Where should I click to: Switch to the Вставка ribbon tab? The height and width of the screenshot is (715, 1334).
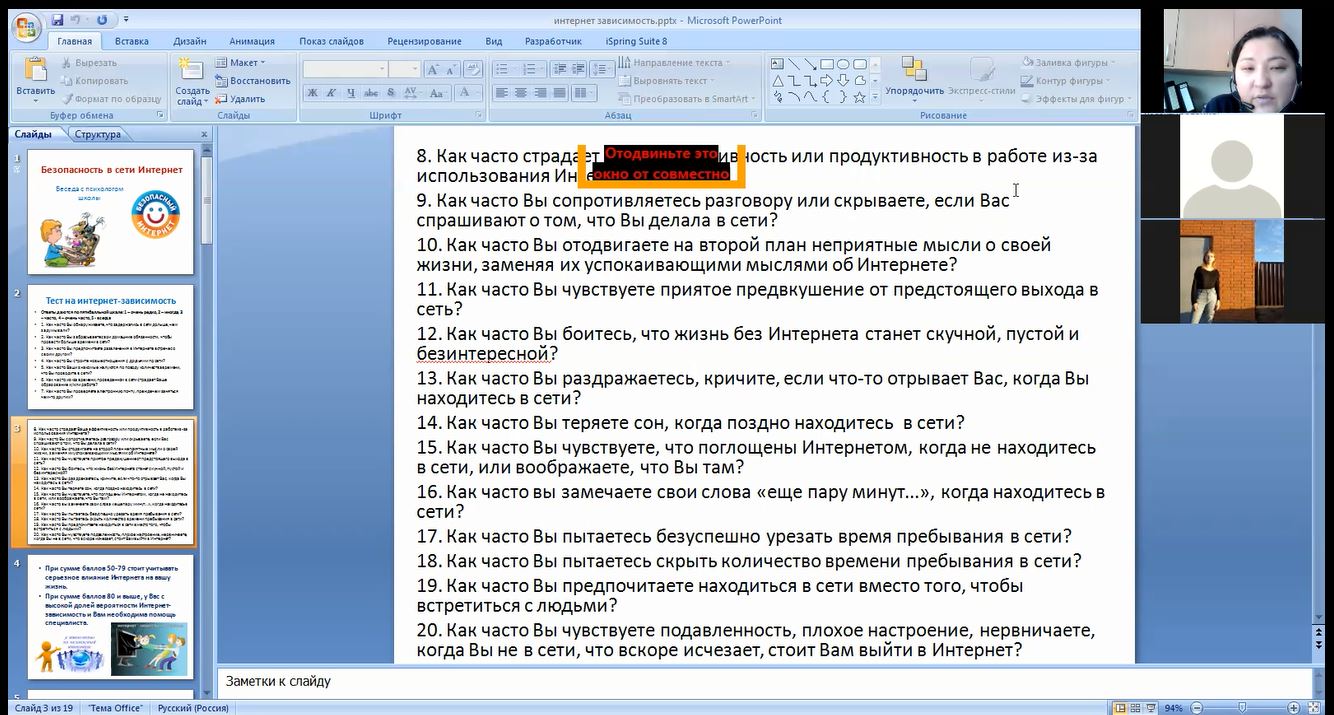coord(131,41)
